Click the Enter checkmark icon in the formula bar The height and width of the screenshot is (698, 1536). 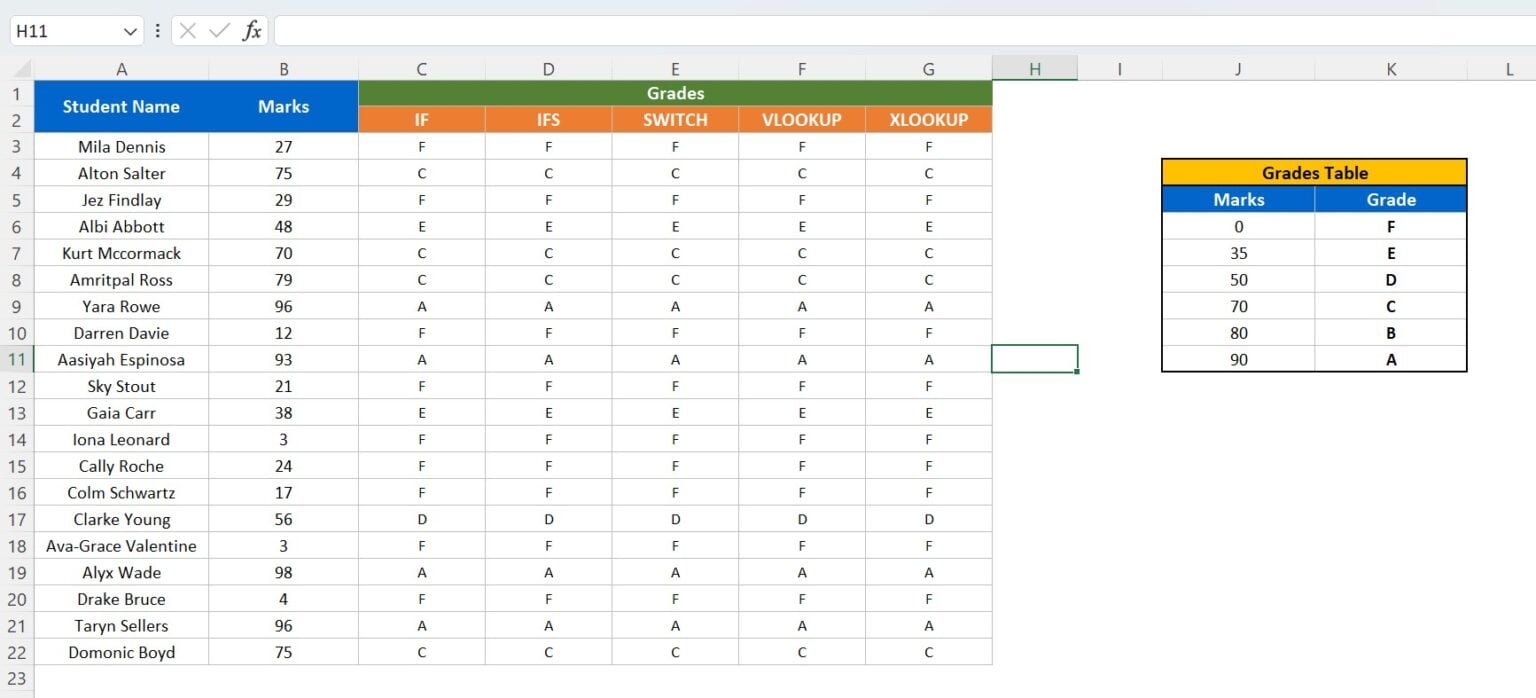pos(219,30)
